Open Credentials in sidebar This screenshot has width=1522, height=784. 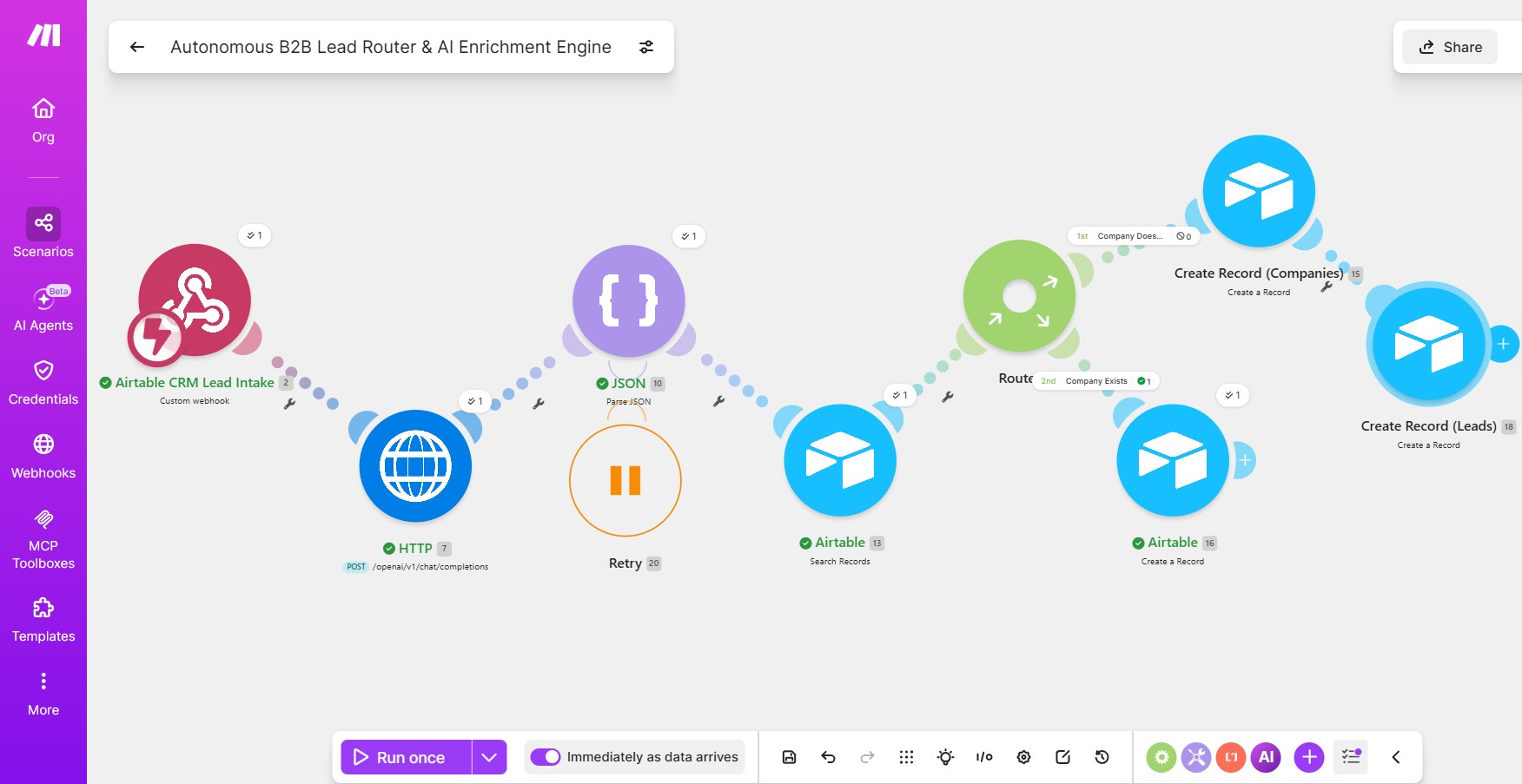pos(43,383)
